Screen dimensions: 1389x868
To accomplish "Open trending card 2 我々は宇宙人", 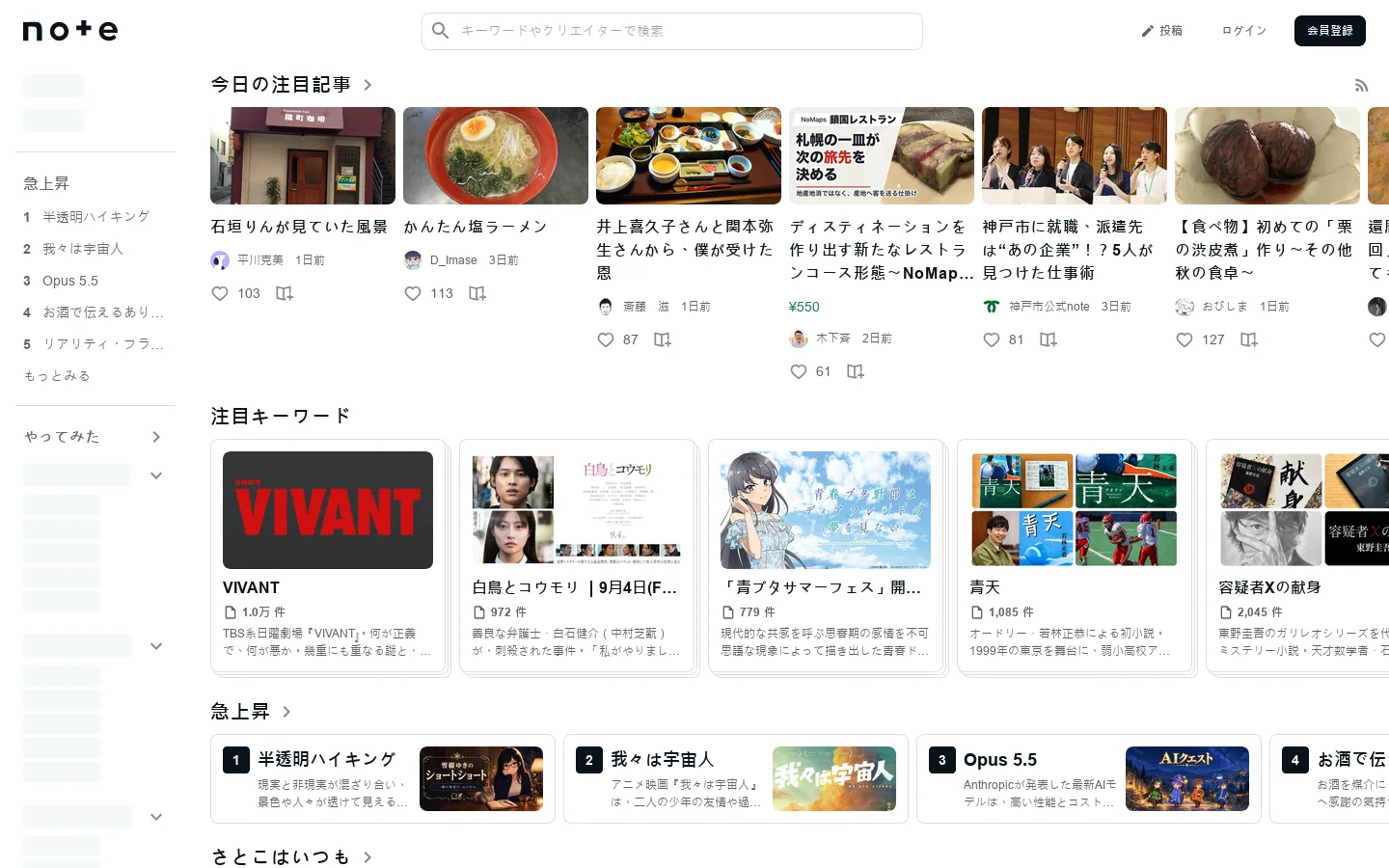I will [x=736, y=779].
